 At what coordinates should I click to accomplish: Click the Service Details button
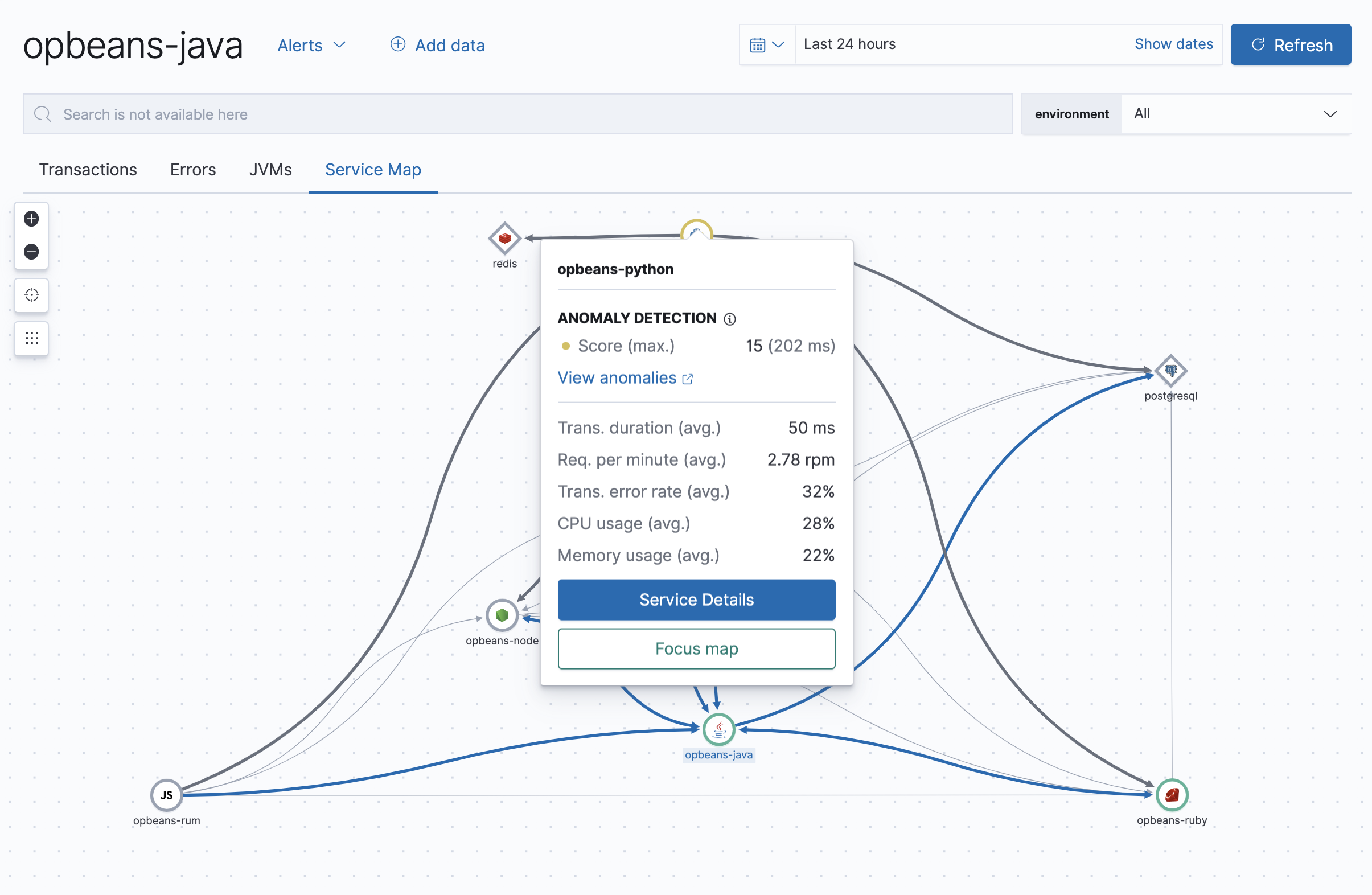[696, 600]
